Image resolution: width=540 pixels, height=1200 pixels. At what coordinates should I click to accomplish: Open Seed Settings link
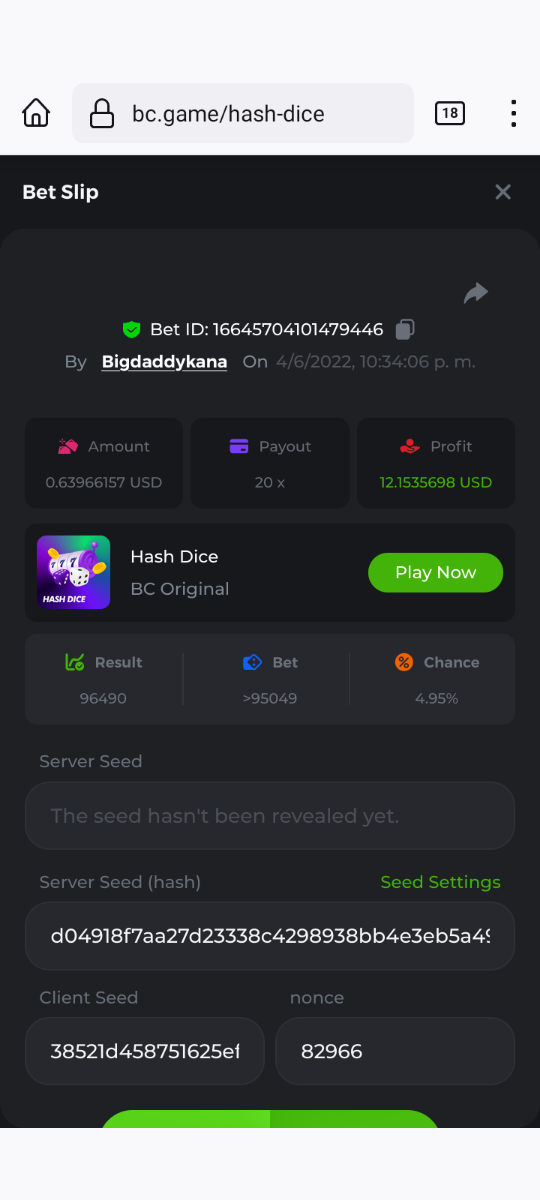440,882
